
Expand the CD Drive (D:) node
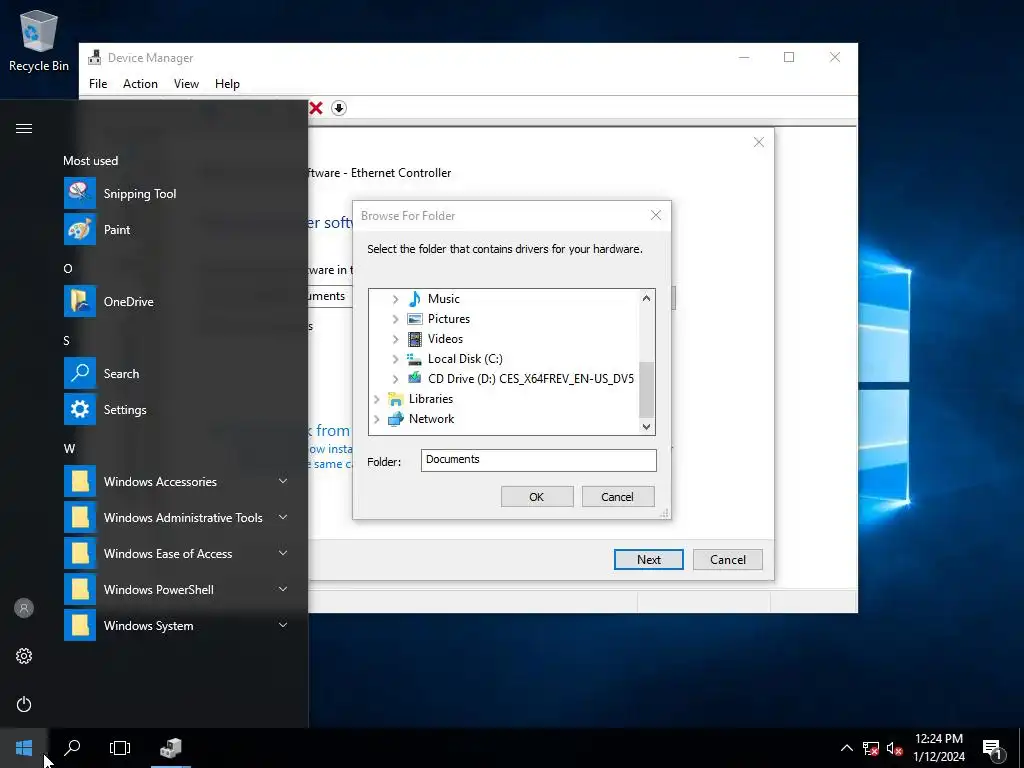[x=395, y=379]
